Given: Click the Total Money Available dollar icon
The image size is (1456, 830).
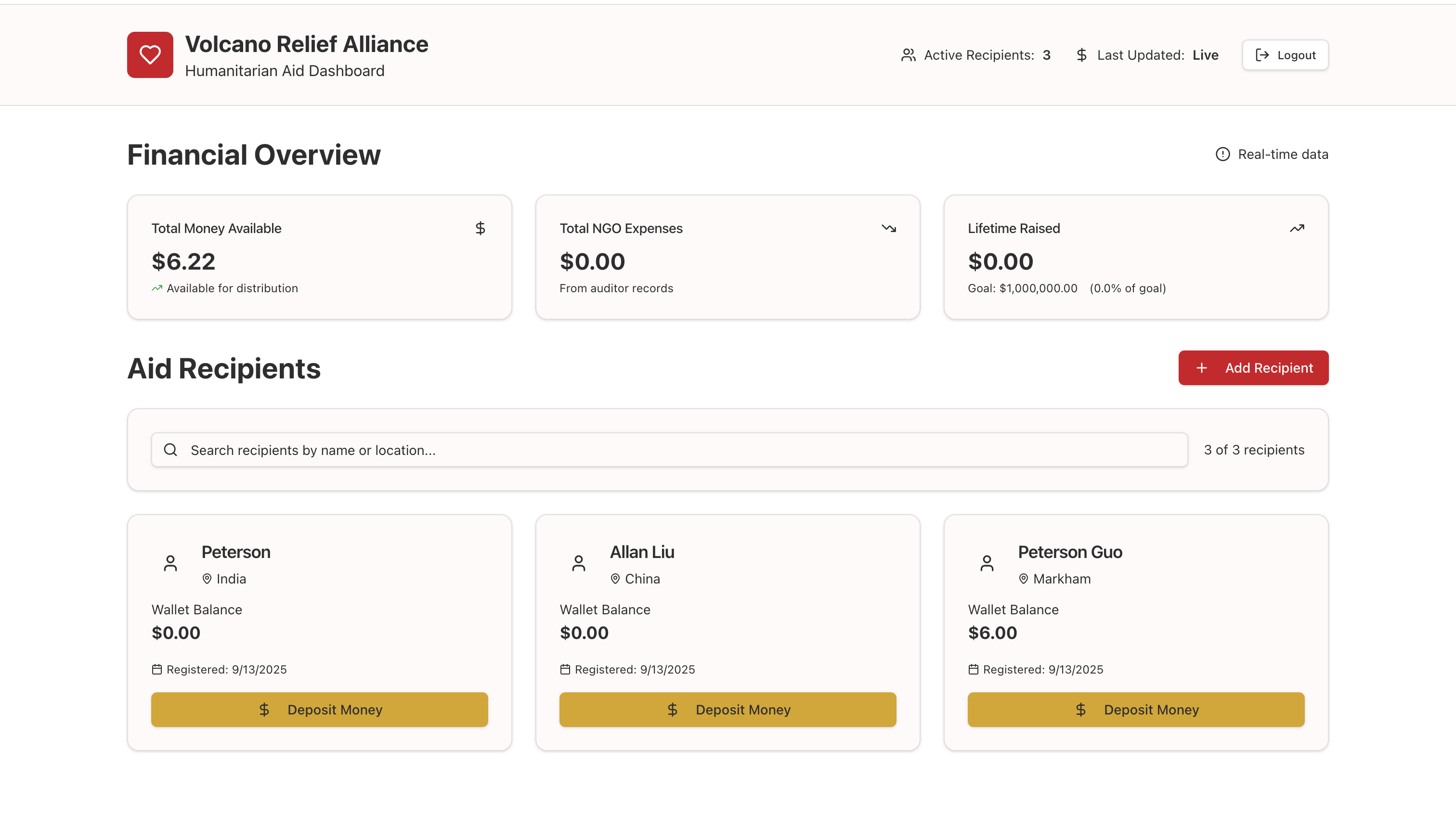Looking at the screenshot, I should [480, 229].
